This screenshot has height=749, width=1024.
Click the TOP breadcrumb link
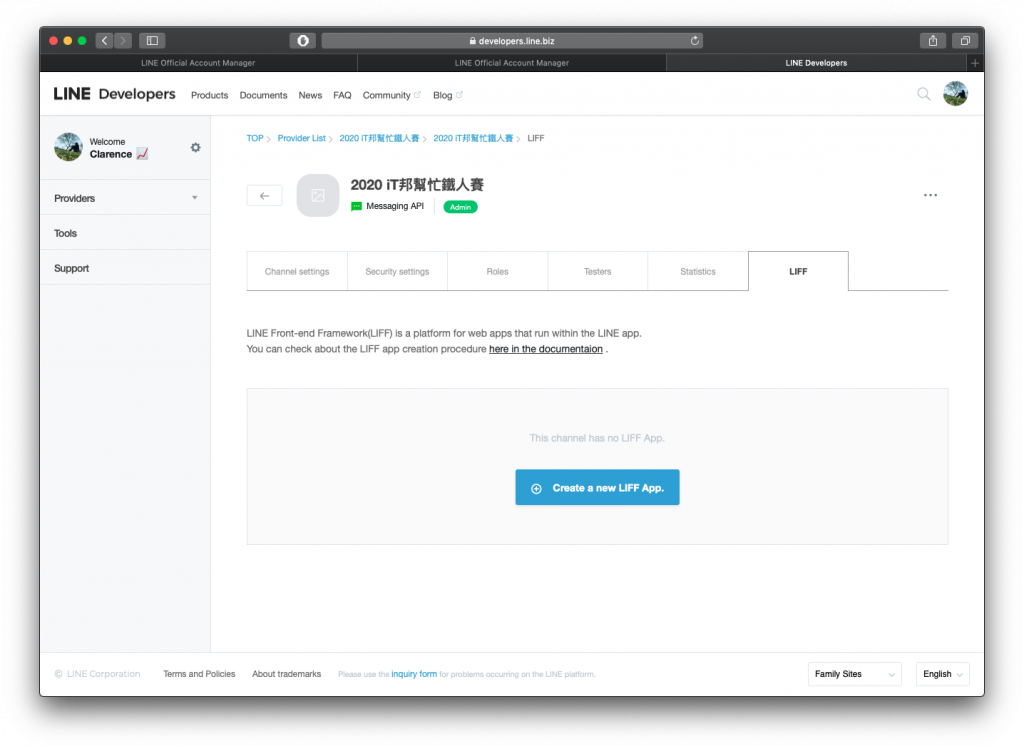pos(255,138)
